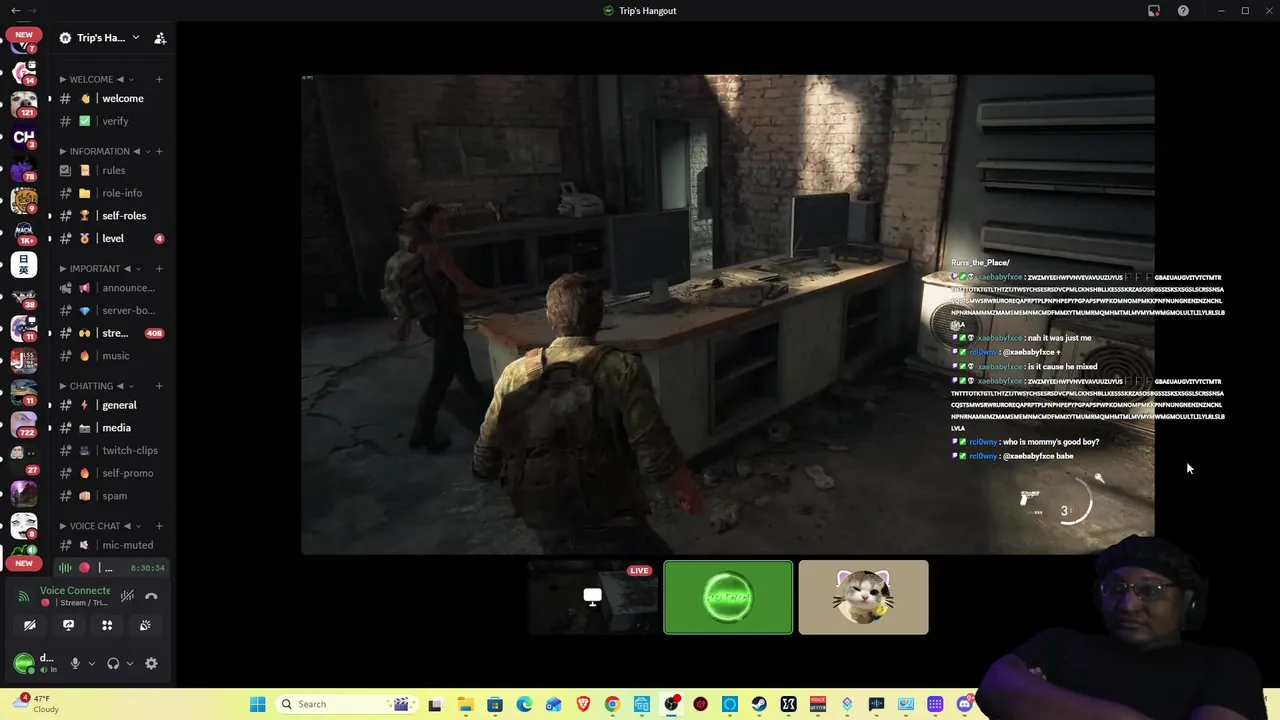This screenshot has height=720, width=1280.
Task: Select the live voice channel showing 8:30:34
Action: click(112, 568)
